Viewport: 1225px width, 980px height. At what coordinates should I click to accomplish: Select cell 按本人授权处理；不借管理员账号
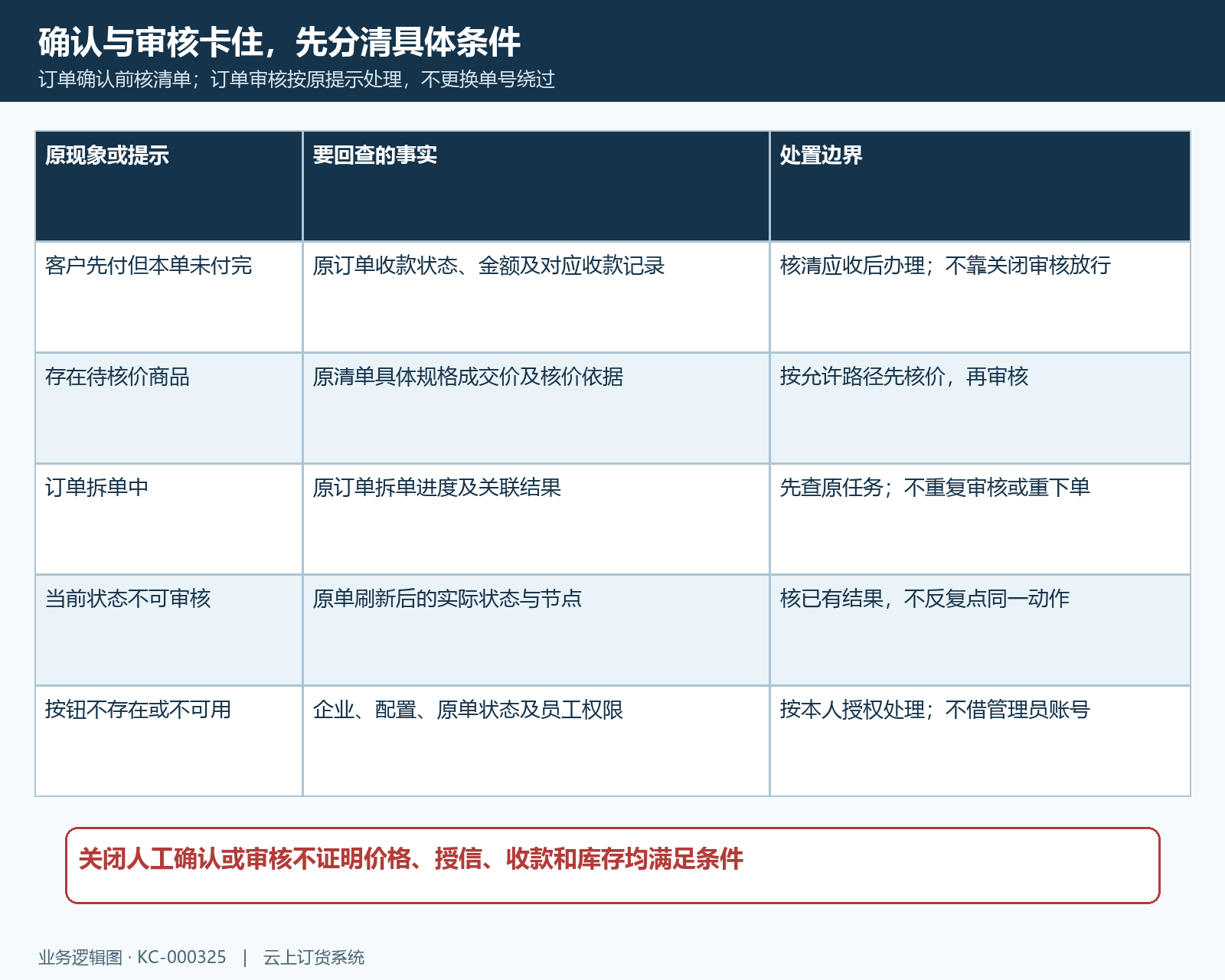(x=980, y=741)
